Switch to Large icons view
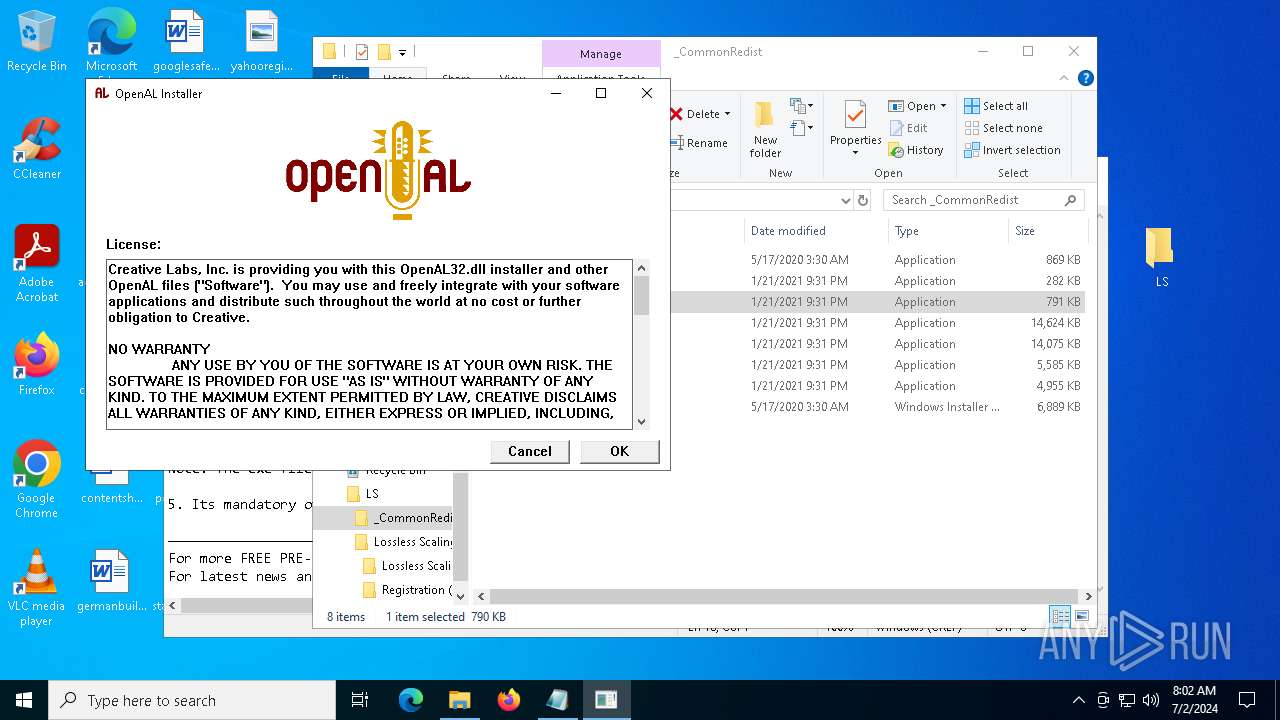 [x=1081, y=616]
